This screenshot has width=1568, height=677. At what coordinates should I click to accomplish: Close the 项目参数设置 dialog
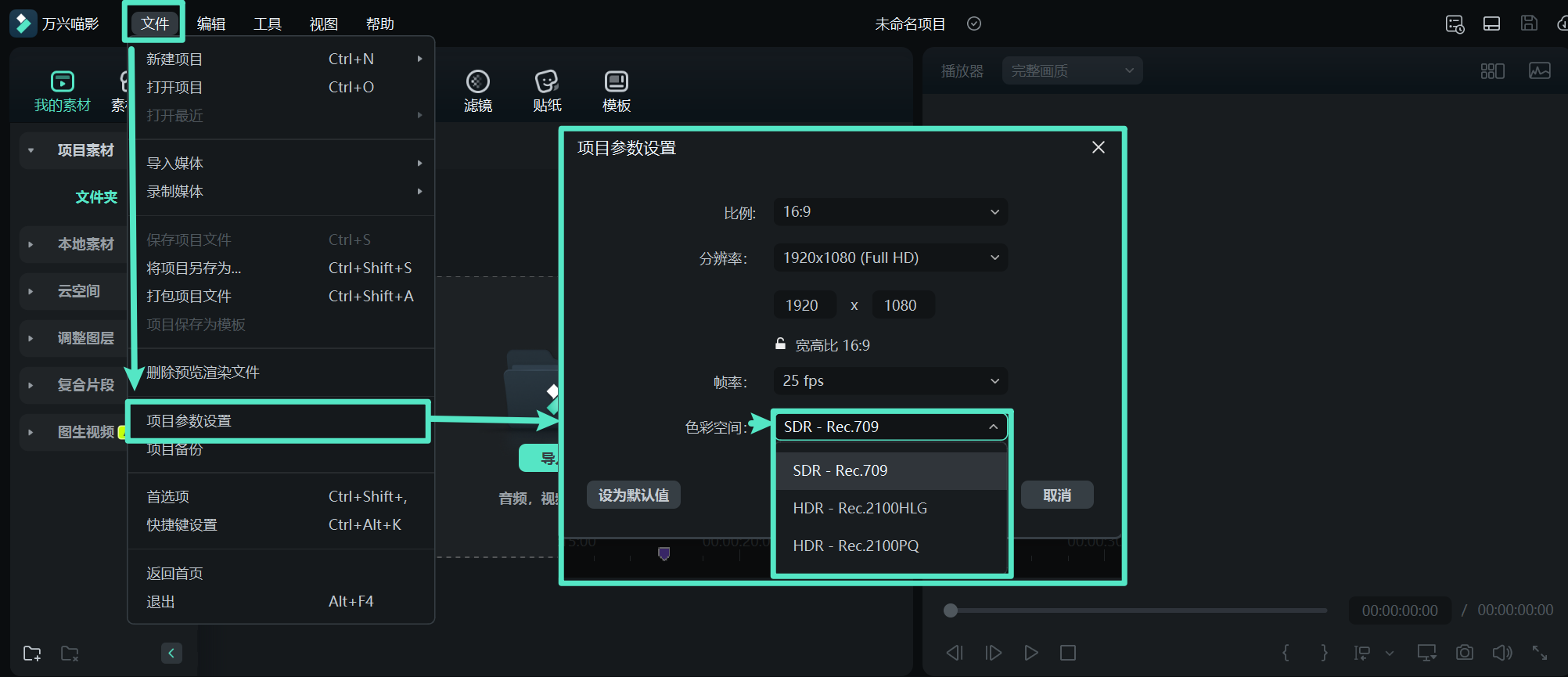pyautogui.click(x=1099, y=147)
